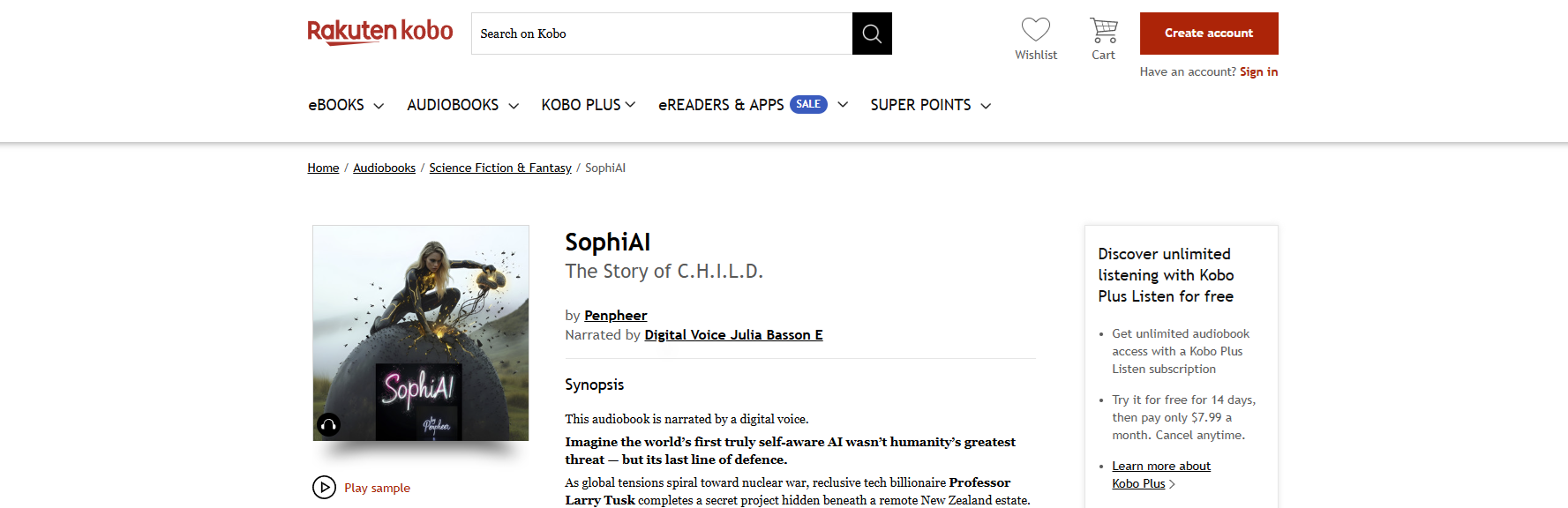Select eREADERS & APPS from the navigation
Image resolution: width=1568 pixels, height=508 pixels.
tap(720, 104)
